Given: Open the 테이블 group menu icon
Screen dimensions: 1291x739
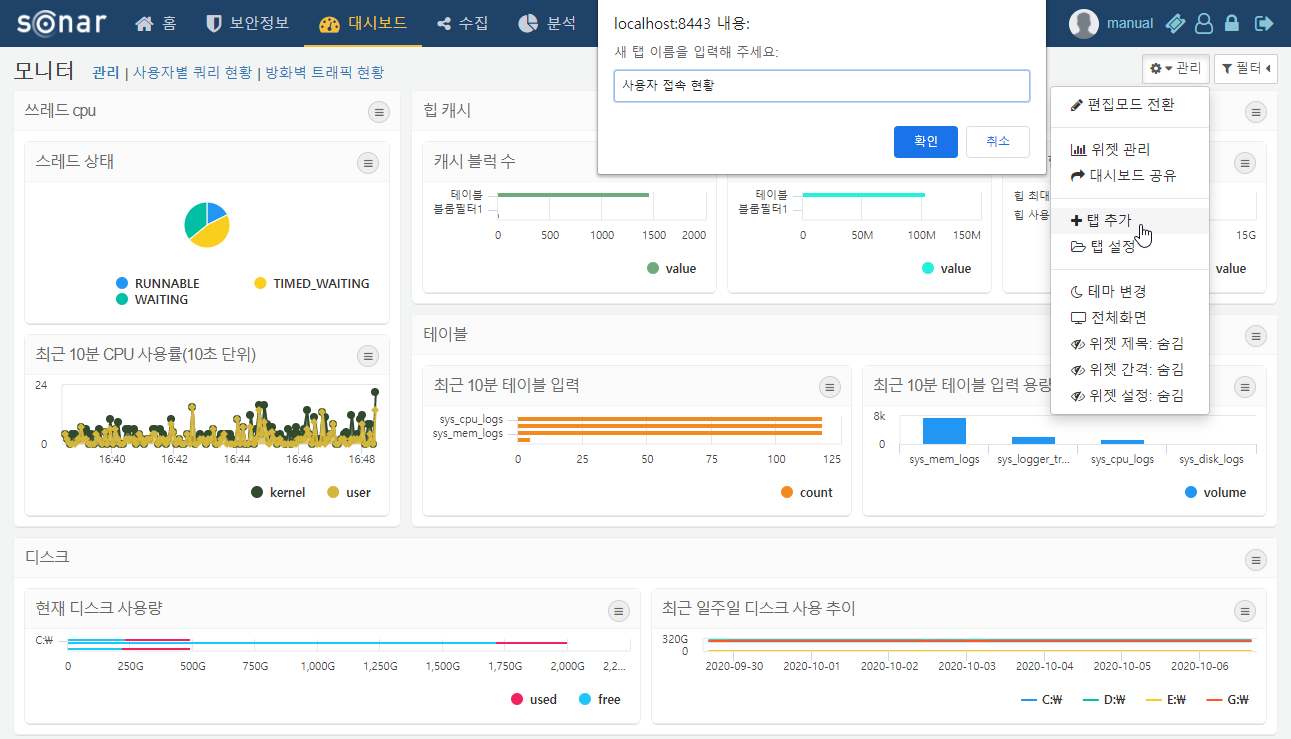Looking at the screenshot, I should point(1254,335).
